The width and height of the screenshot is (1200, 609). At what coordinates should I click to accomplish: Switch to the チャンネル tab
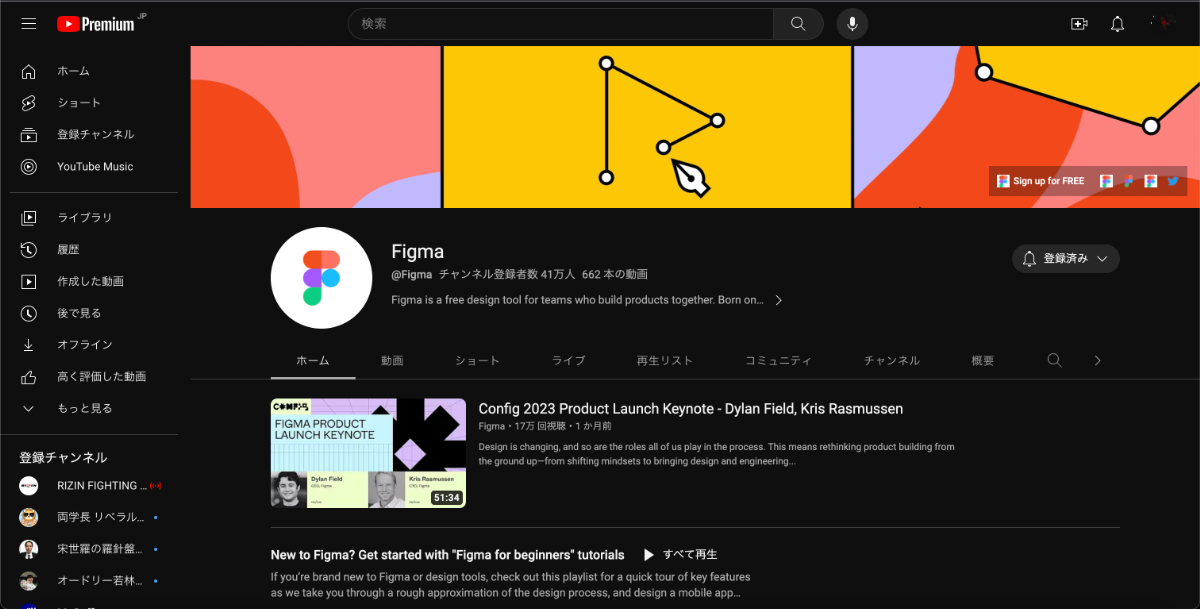892,360
